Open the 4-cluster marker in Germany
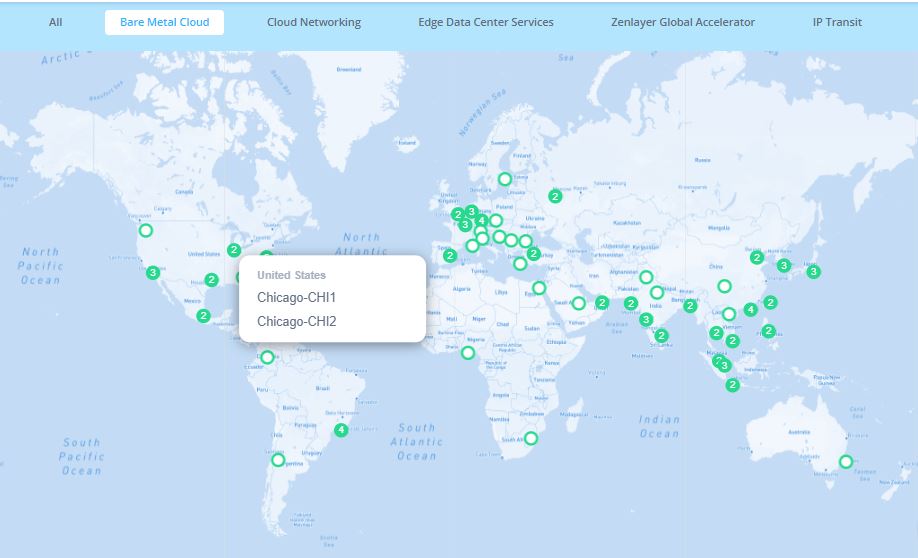Screen dimensions: 918x558 pyautogui.click(x=481, y=221)
